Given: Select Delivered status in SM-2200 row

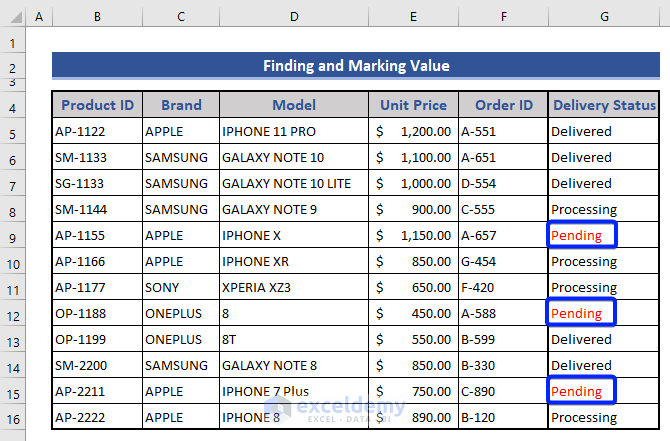Looking at the screenshot, I should pos(604,365).
